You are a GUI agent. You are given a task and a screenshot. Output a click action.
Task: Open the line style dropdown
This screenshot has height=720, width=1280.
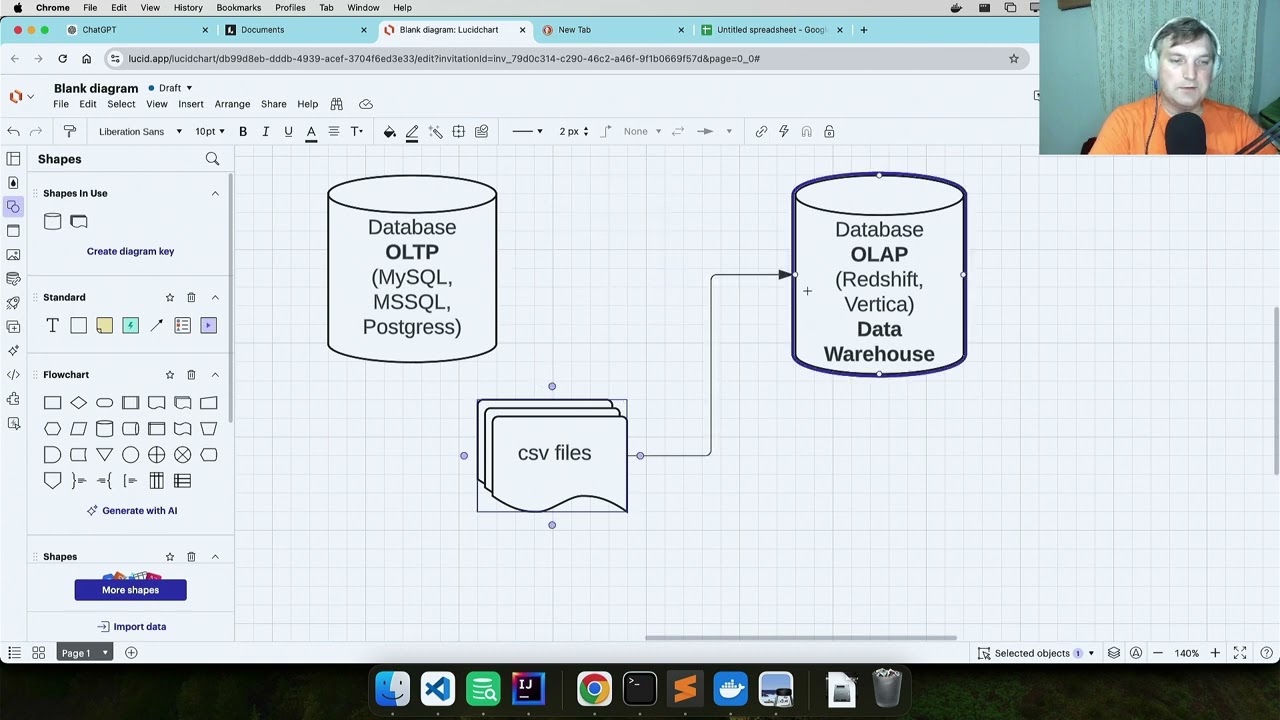[x=527, y=131]
